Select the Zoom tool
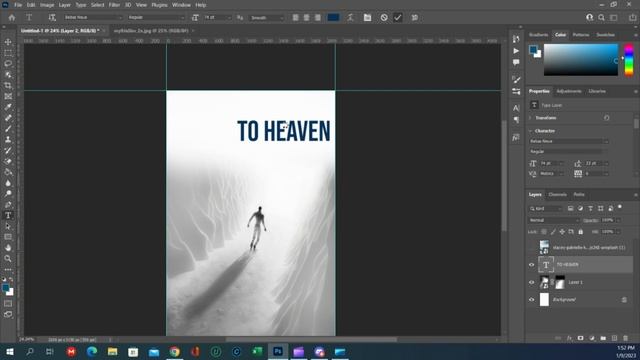Image resolution: width=640 pixels, height=360 pixels. pyautogui.click(x=8, y=258)
